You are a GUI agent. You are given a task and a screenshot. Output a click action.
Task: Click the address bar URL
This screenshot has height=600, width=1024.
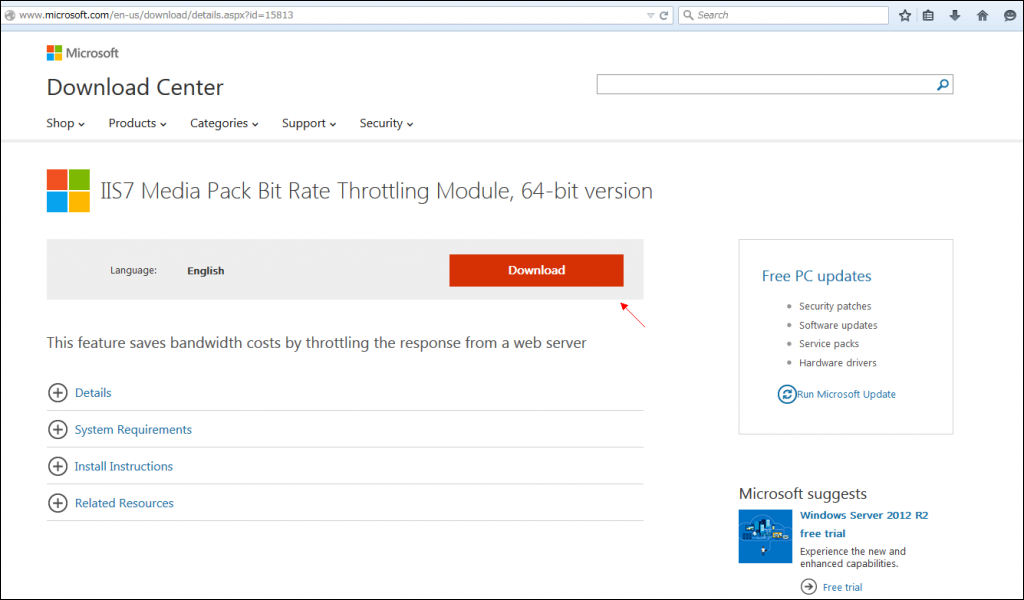click(156, 15)
